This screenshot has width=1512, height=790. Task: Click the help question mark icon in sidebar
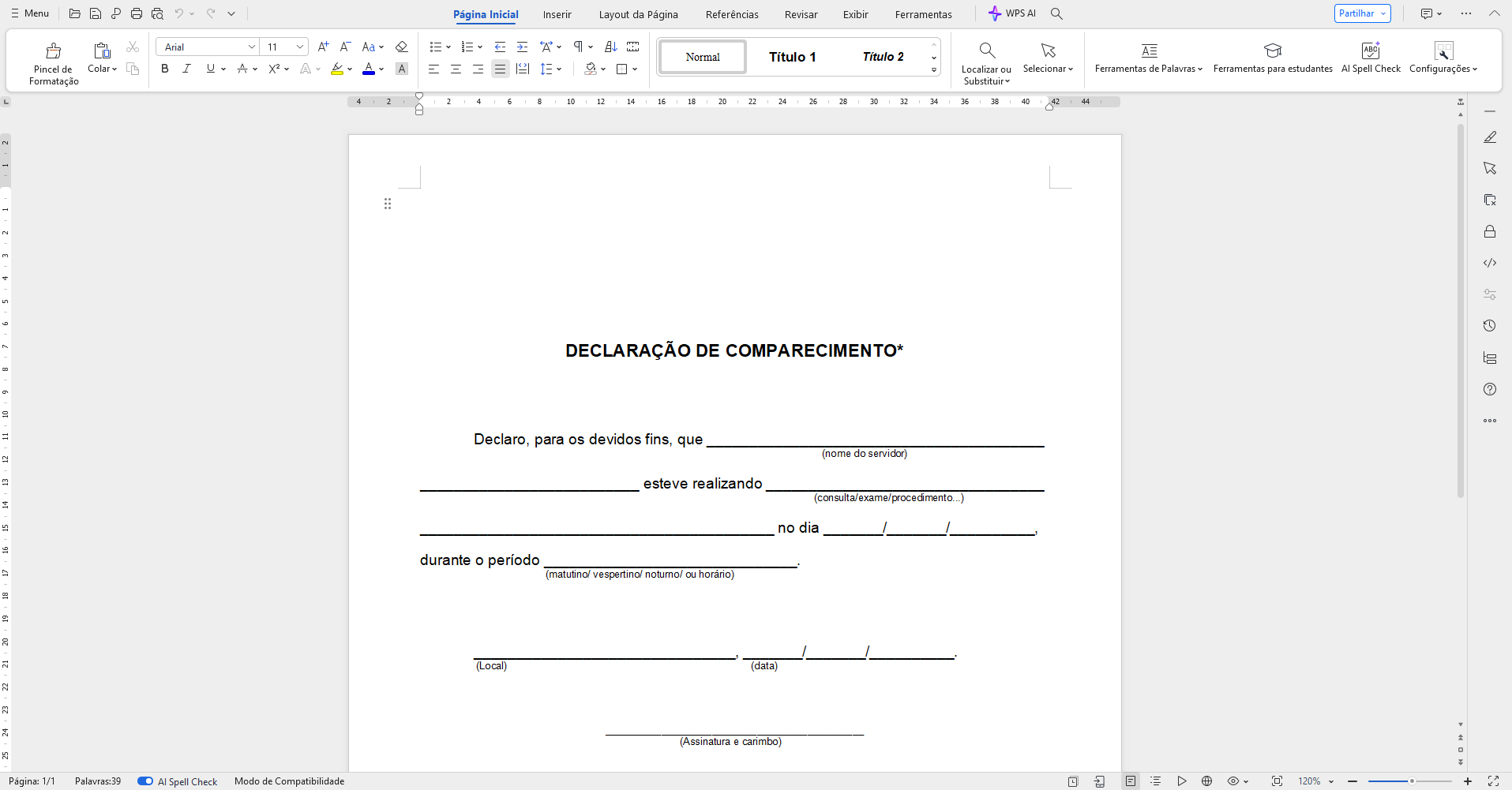[1490, 389]
